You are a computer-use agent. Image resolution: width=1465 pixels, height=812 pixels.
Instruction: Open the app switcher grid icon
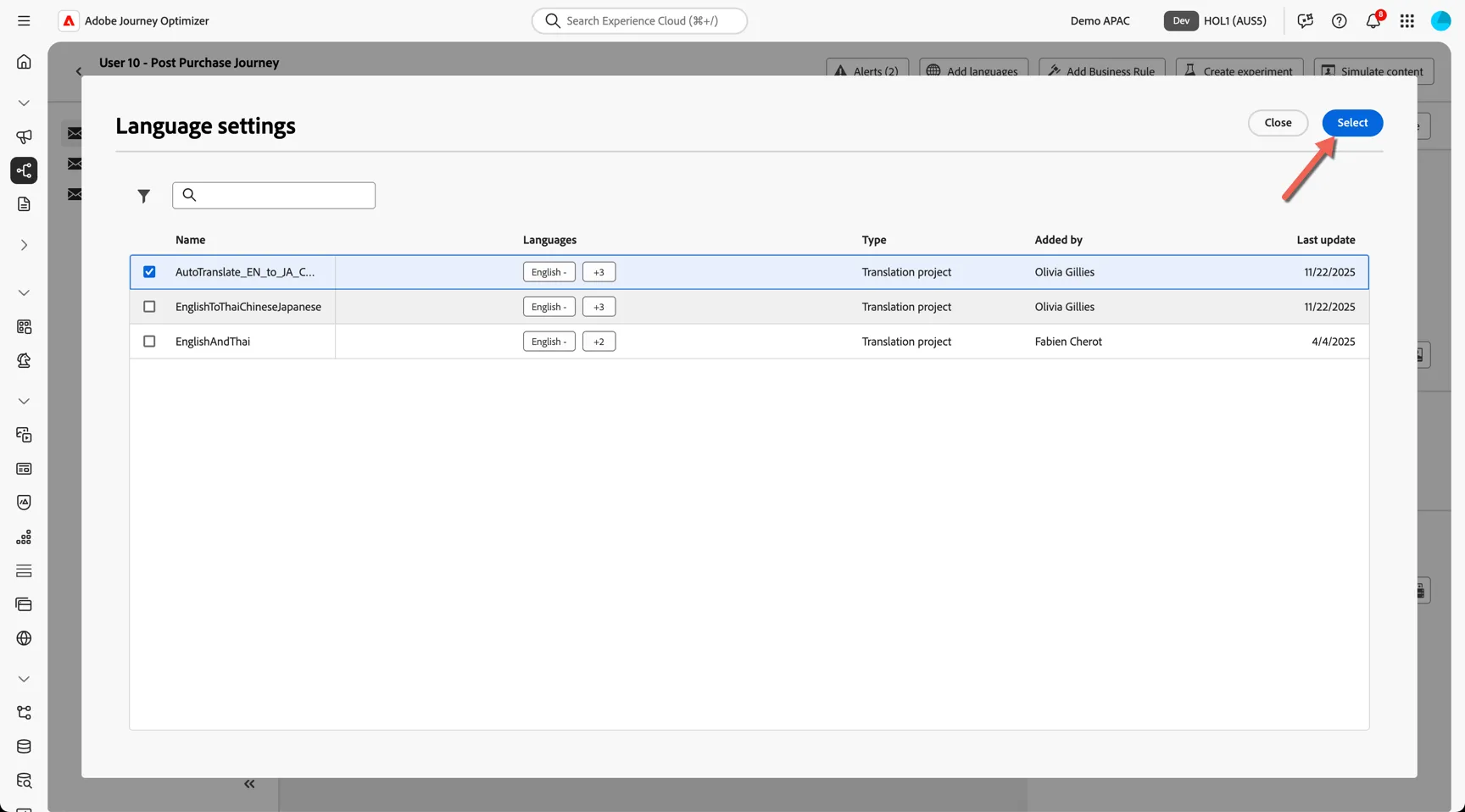(1407, 20)
